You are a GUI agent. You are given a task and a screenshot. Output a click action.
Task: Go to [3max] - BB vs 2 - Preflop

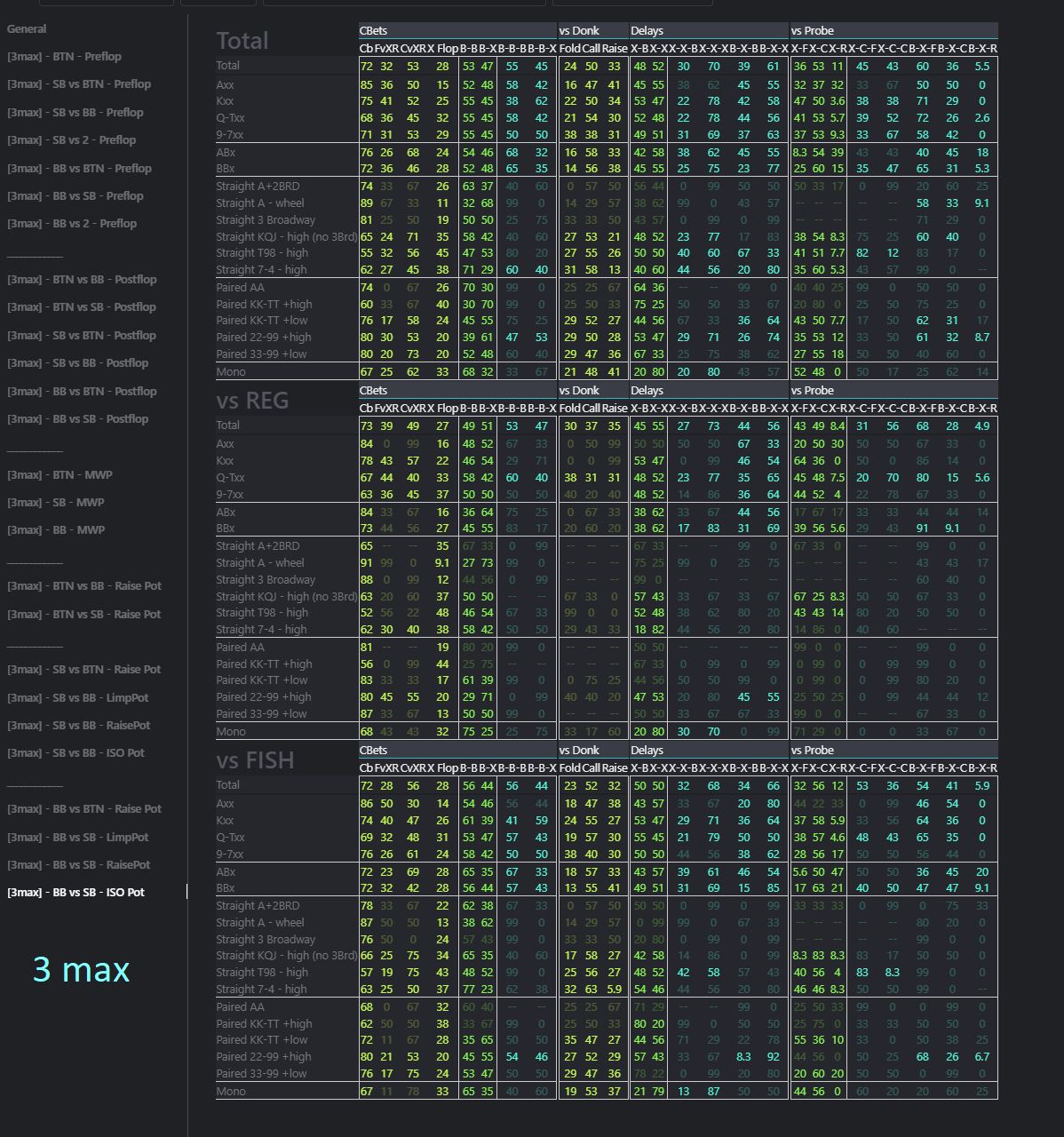click(x=72, y=224)
